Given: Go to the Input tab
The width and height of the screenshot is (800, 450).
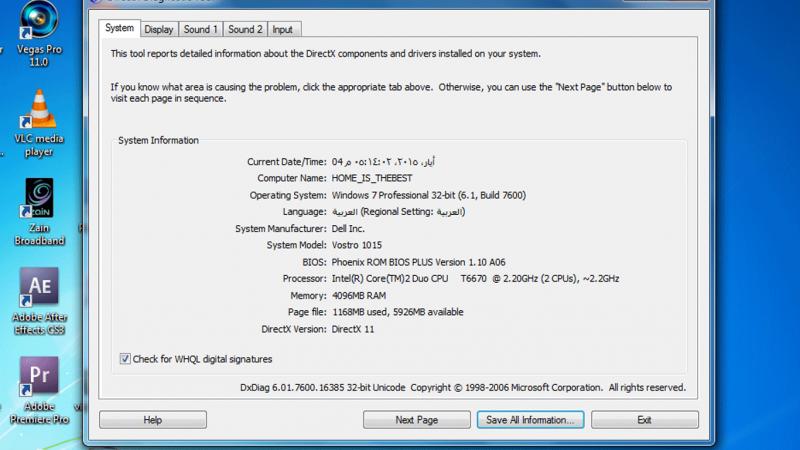Looking at the screenshot, I should 283,30.
